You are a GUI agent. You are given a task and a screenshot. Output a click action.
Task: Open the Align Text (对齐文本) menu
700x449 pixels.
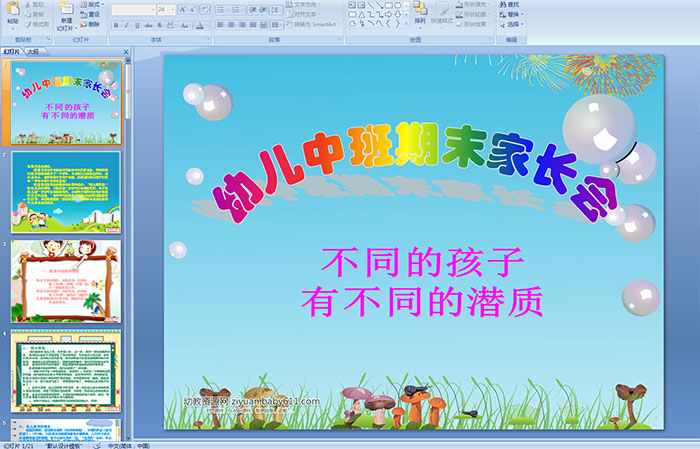pos(304,14)
